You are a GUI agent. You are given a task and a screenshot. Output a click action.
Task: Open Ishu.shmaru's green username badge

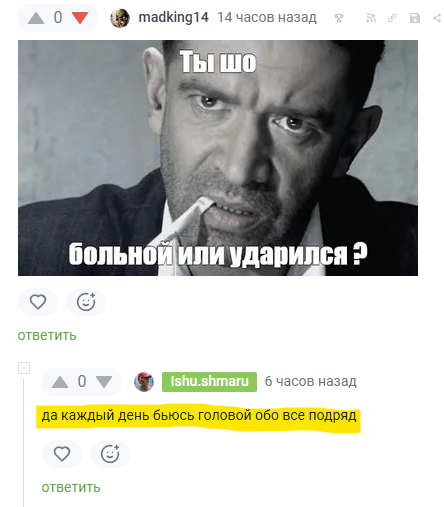(x=209, y=382)
